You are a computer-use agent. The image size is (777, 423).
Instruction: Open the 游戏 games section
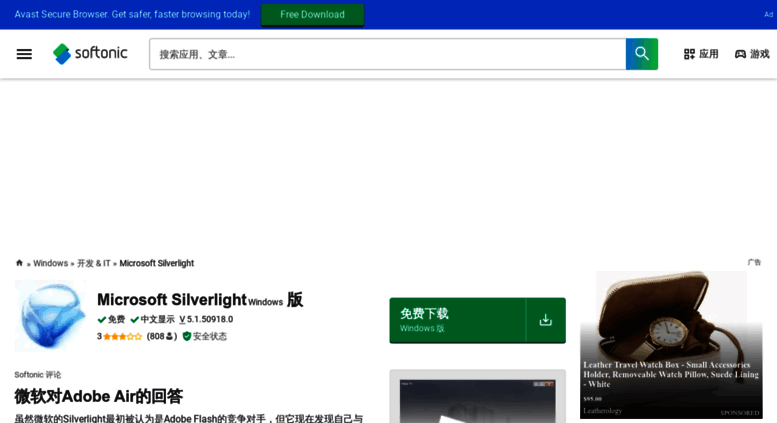point(752,54)
